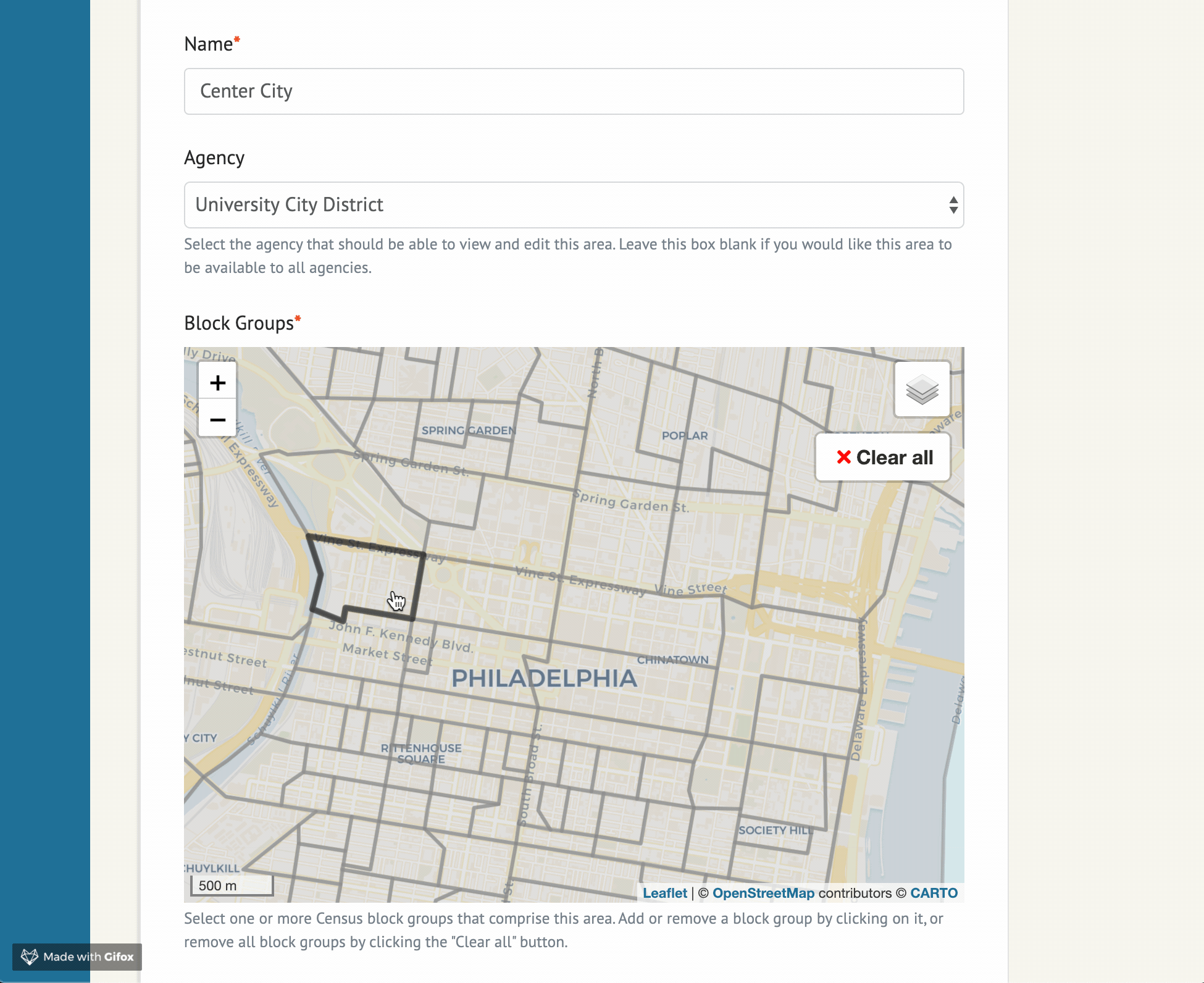
Task: Open the map layers control icon
Action: tap(922, 390)
